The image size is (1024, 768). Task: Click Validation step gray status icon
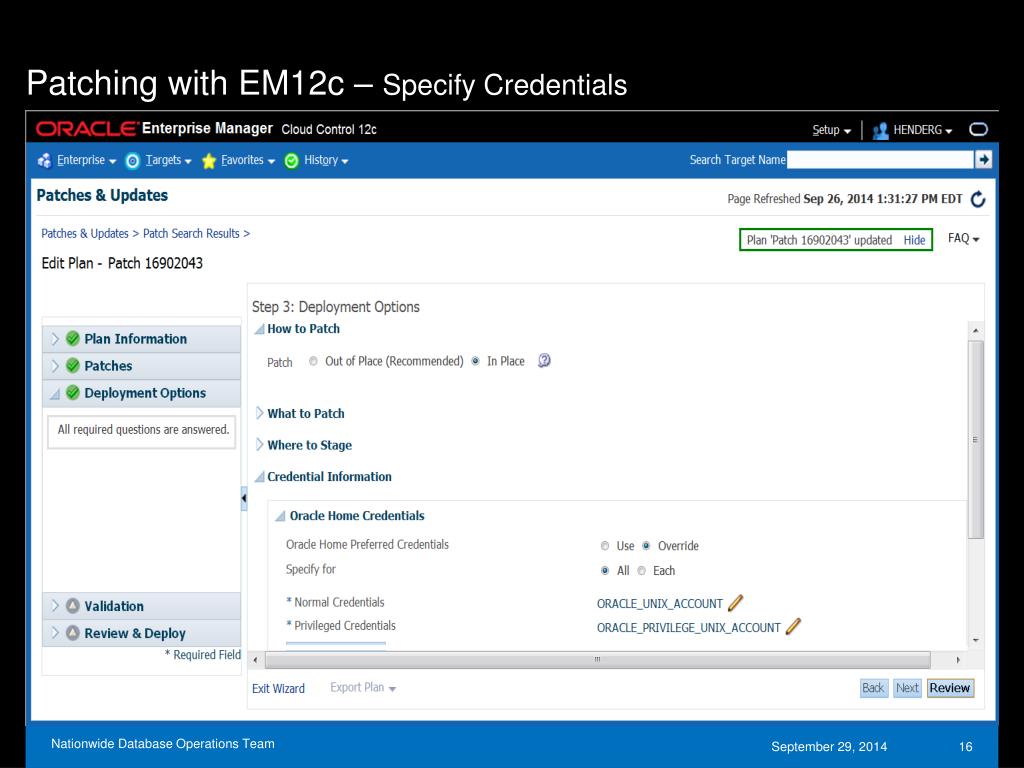click(x=73, y=606)
